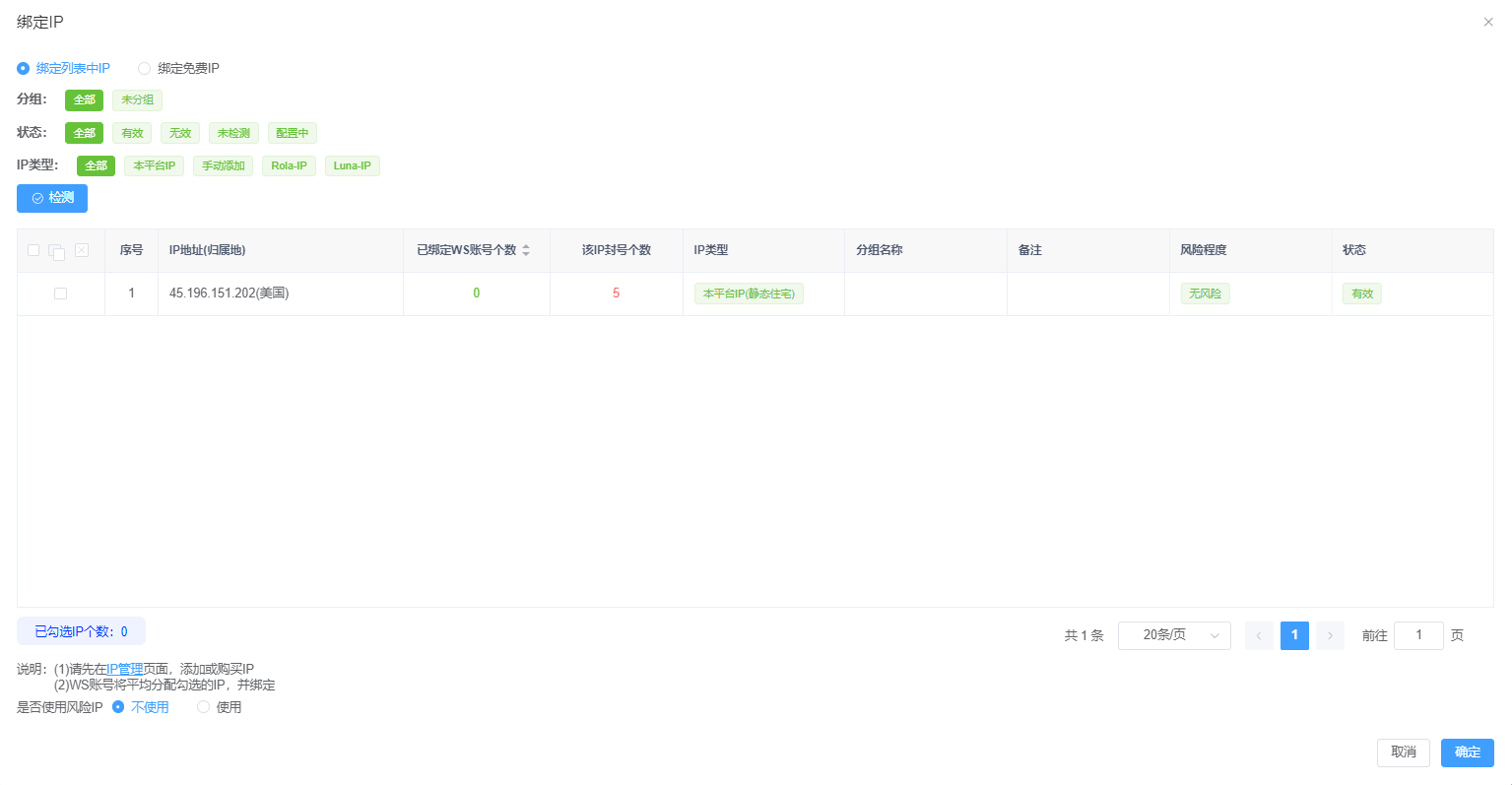
Task: Filter 状态 by 全部
Action: [85, 133]
